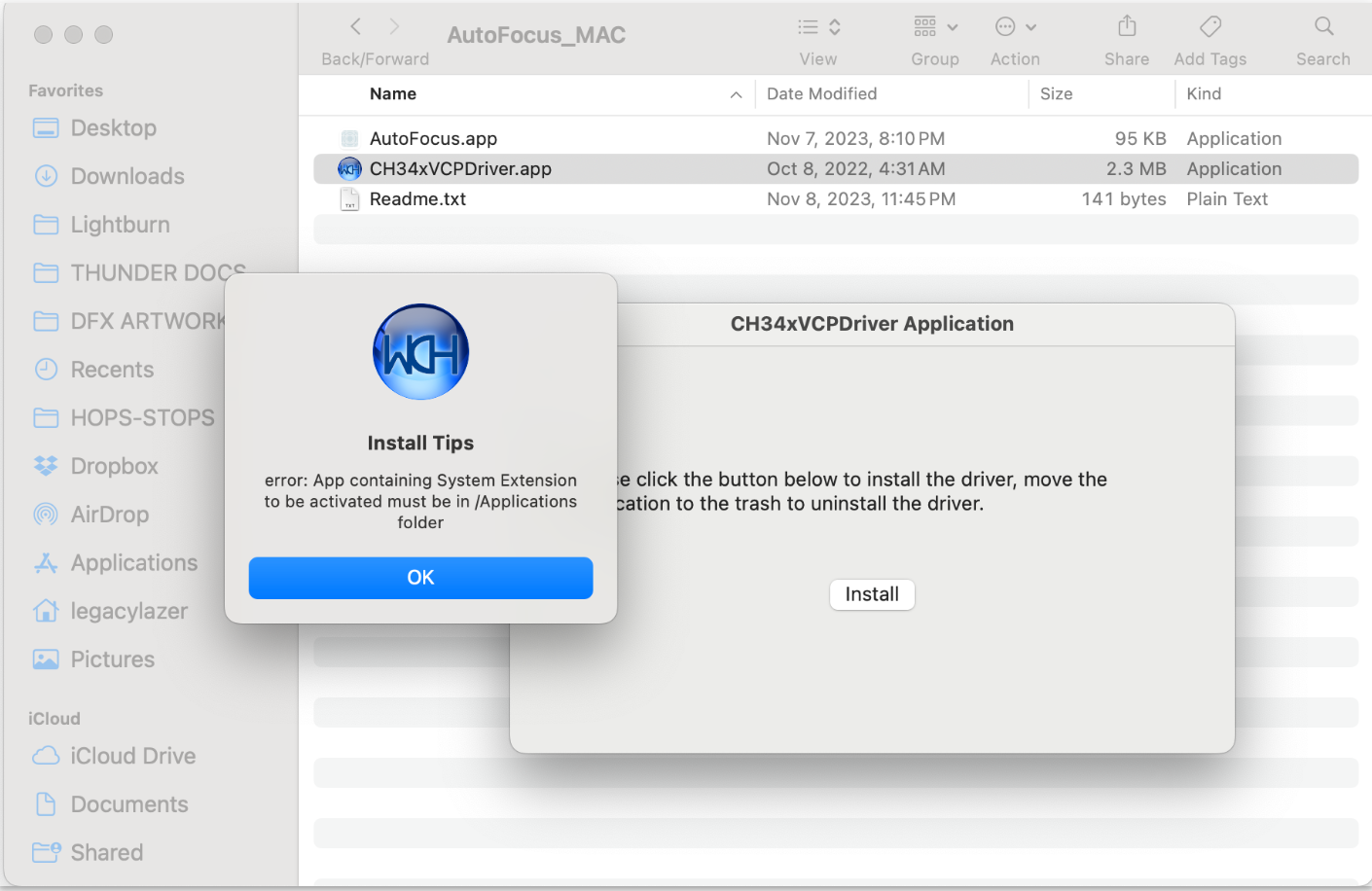
Task: Open the THUNDER DOCS folder in sidebar
Action: [158, 273]
